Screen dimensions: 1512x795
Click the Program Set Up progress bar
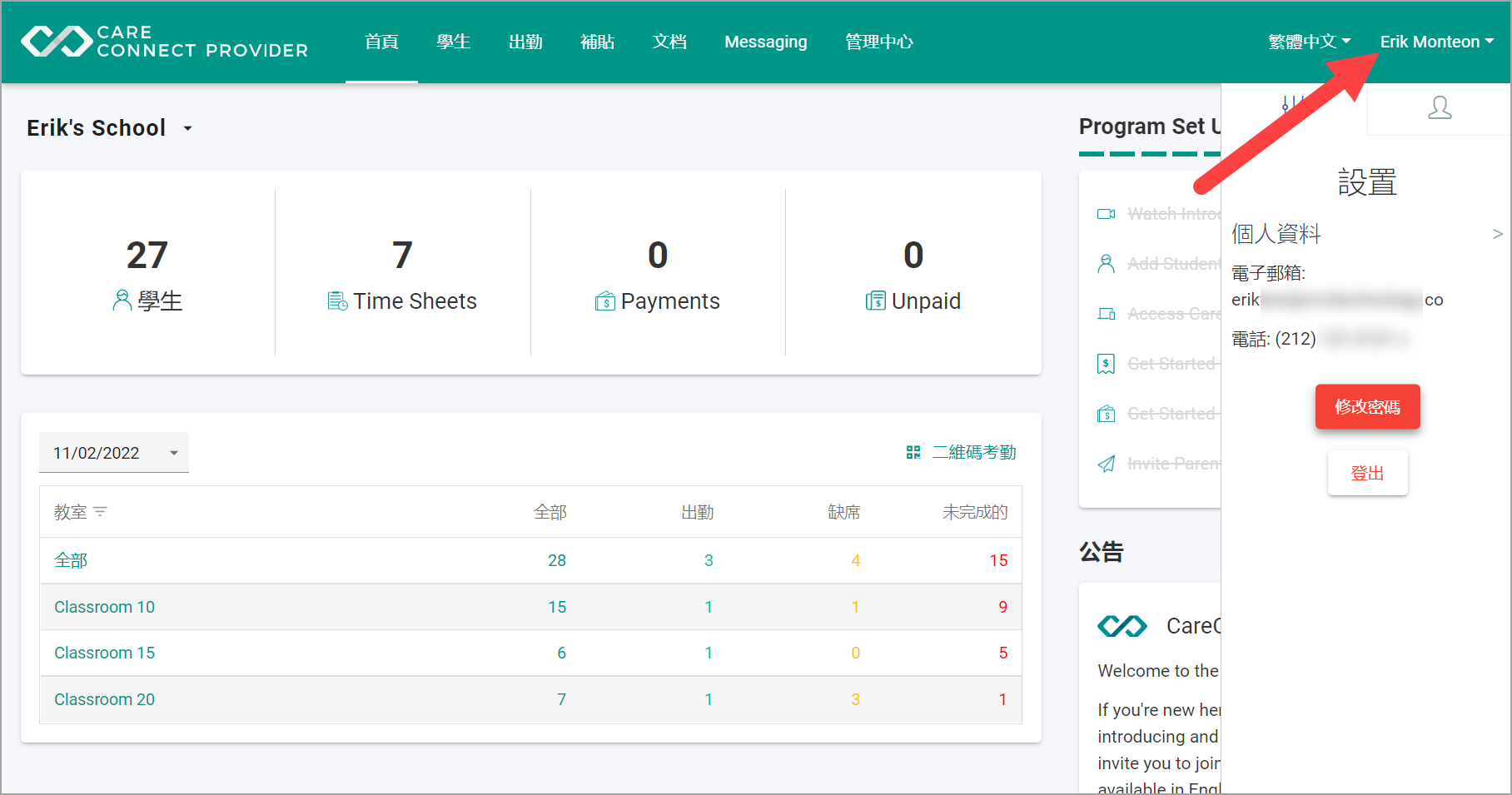[x=1150, y=154]
